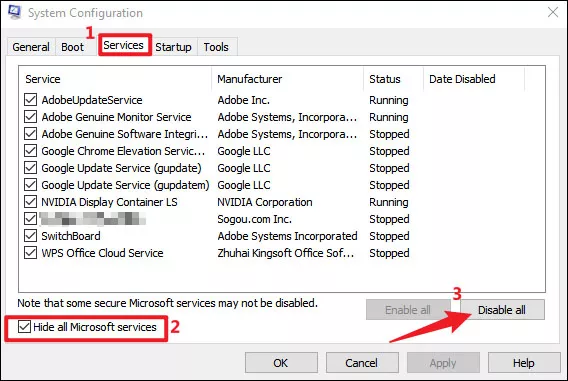This screenshot has width=568, height=381.
Task: Select the NVIDIA Display Container LS name
Action: tap(109, 202)
